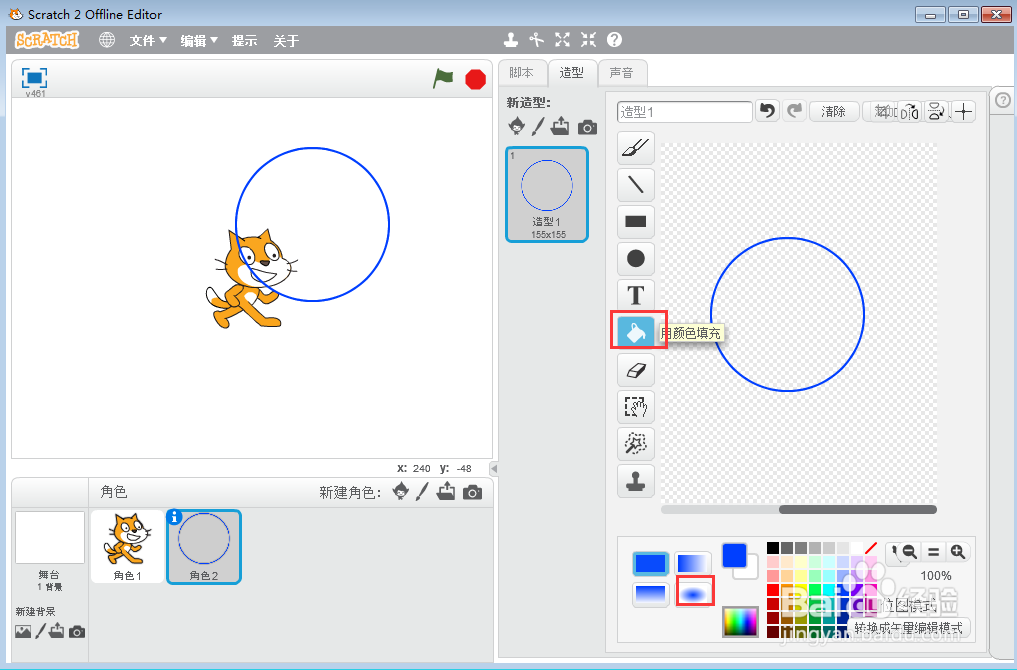This screenshot has height=670, width=1017.
Task: Collapse stage with small triangle expander
Action: tap(494, 468)
